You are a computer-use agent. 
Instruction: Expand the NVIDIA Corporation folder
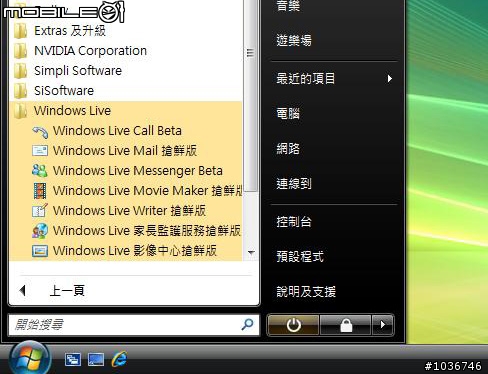126,51
